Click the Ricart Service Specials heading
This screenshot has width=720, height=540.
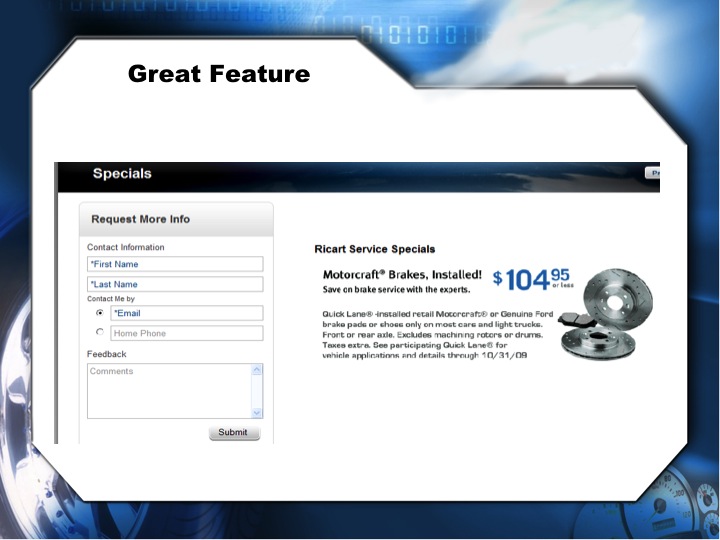[x=375, y=249]
